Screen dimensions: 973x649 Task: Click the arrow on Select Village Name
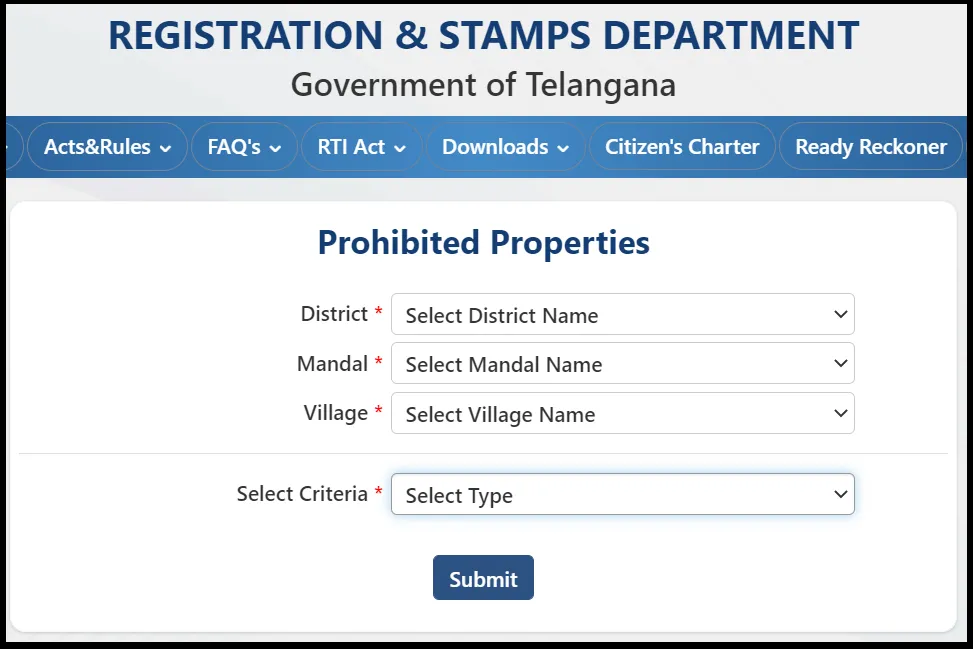(x=840, y=414)
